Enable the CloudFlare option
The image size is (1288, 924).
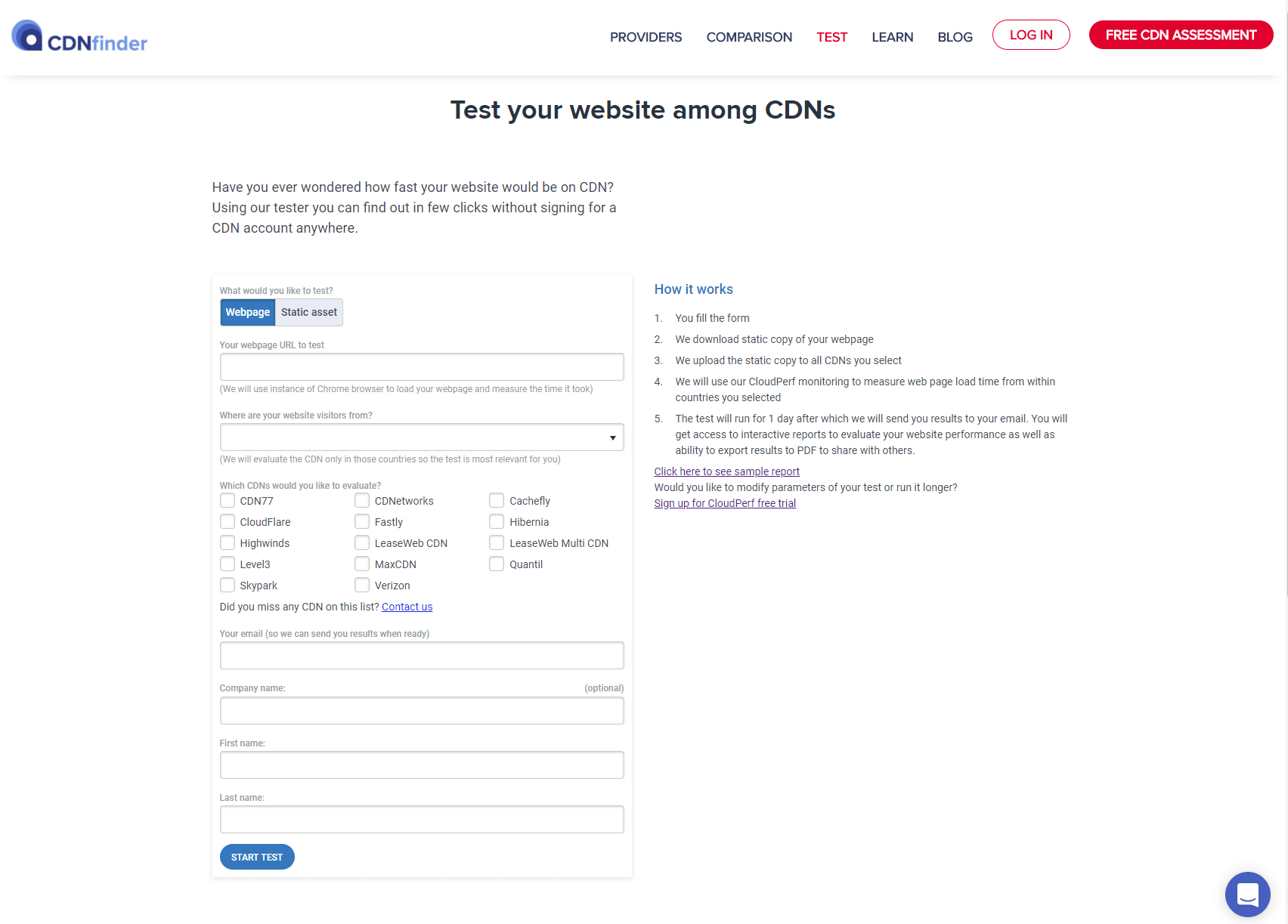(x=228, y=522)
